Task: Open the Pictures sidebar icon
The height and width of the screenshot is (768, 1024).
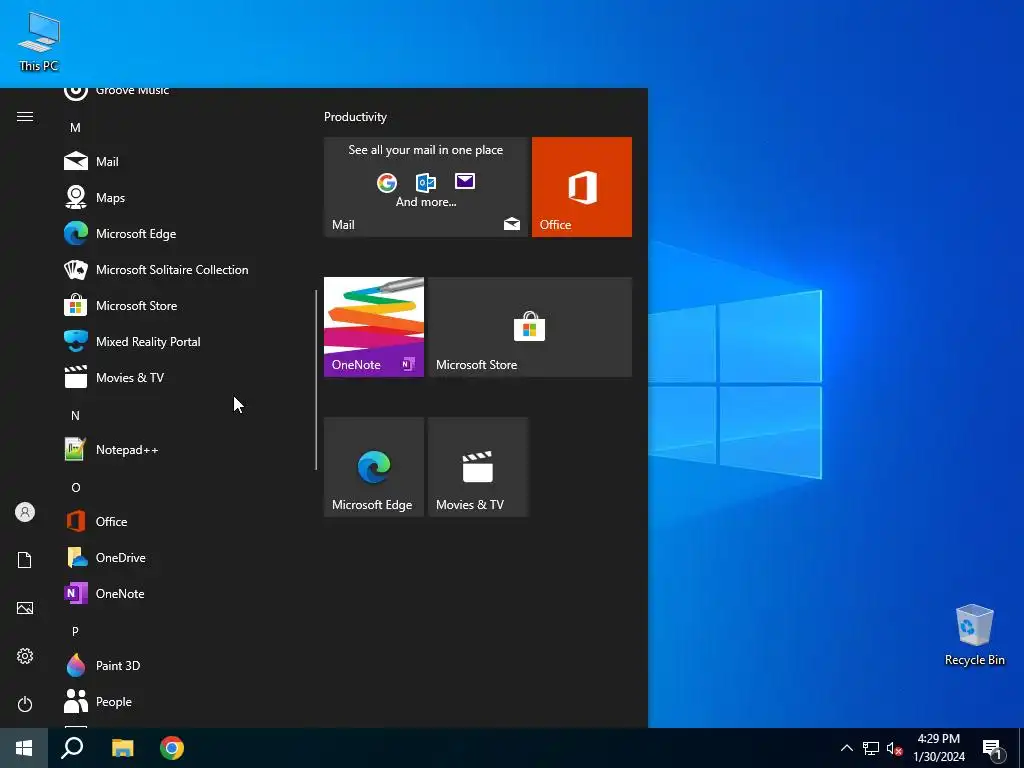Action: [x=25, y=608]
